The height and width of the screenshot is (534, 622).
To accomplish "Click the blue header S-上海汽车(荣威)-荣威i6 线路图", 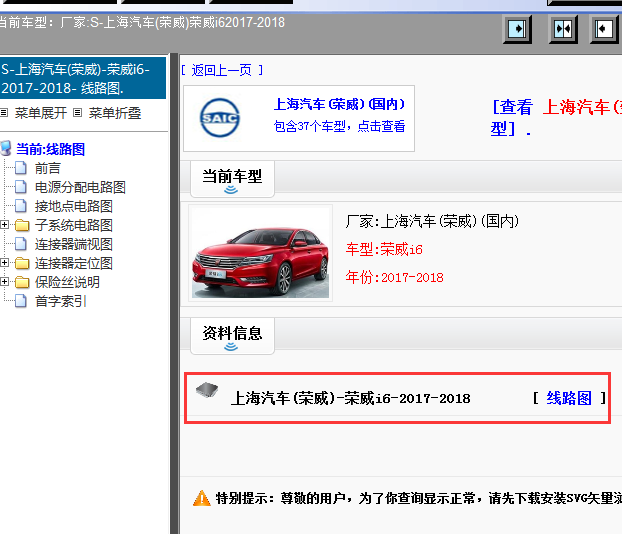I will pyautogui.click(x=83, y=78).
